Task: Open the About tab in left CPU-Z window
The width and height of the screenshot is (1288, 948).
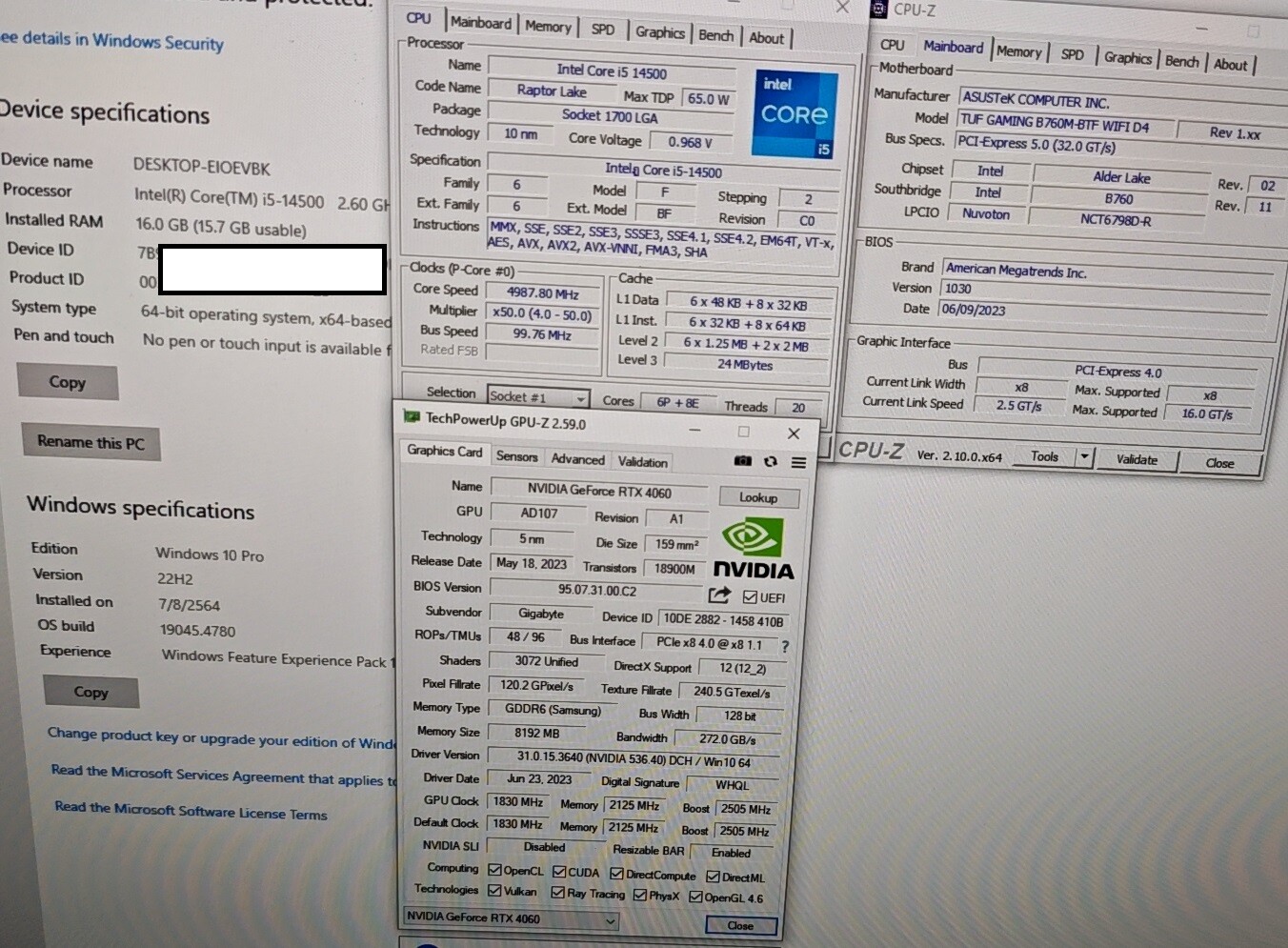Action: (767, 38)
